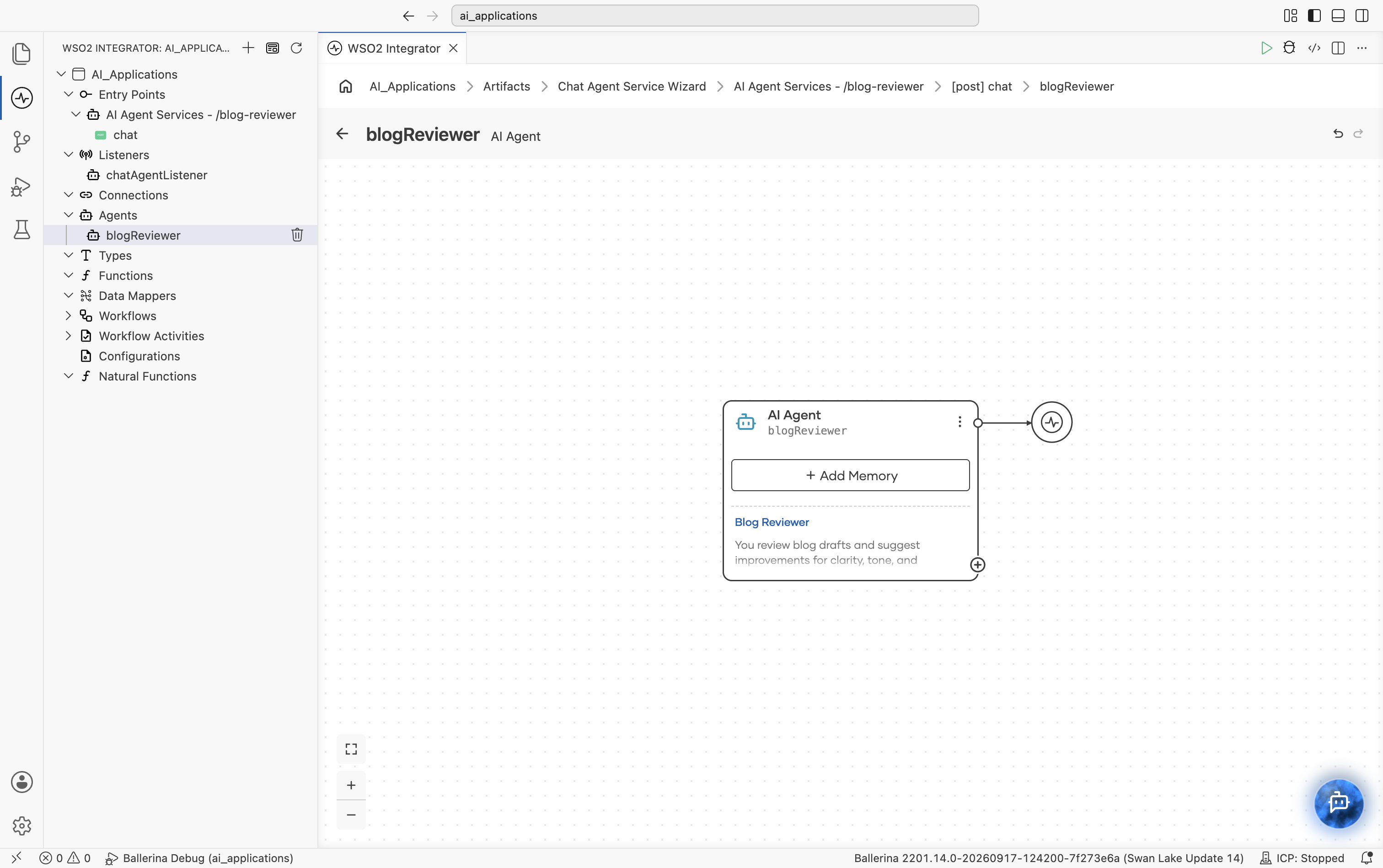Image resolution: width=1383 pixels, height=868 pixels.
Task: Start debugging with bug icon
Action: pos(1289,48)
